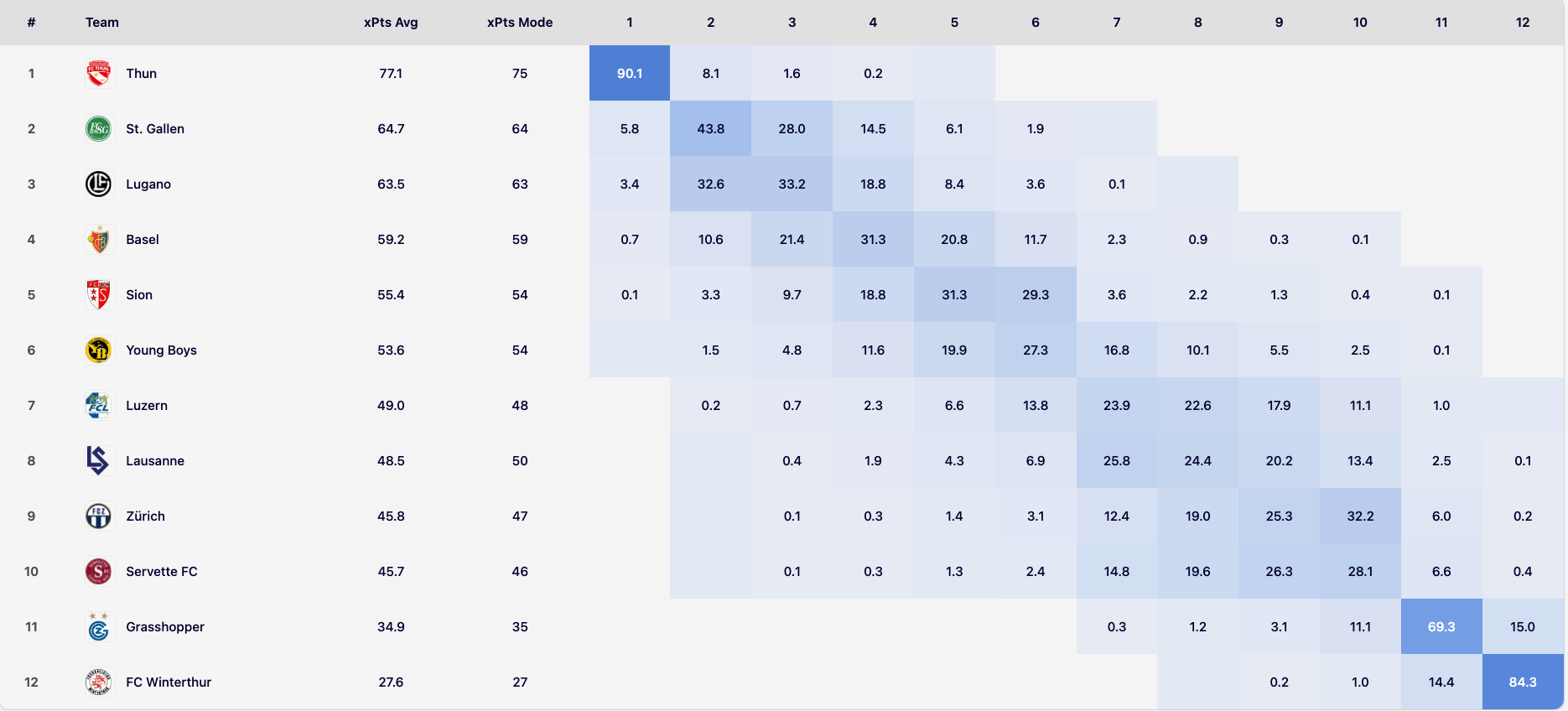Image resolution: width=1568 pixels, height=711 pixels.
Task: Click the St. Gallen club crest
Action: click(99, 128)
